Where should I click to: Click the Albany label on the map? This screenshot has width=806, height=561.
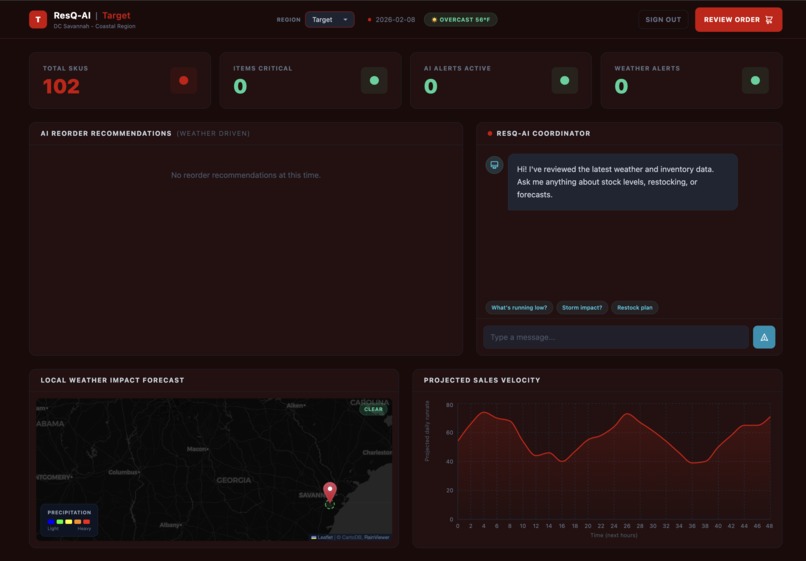[170, 524]
